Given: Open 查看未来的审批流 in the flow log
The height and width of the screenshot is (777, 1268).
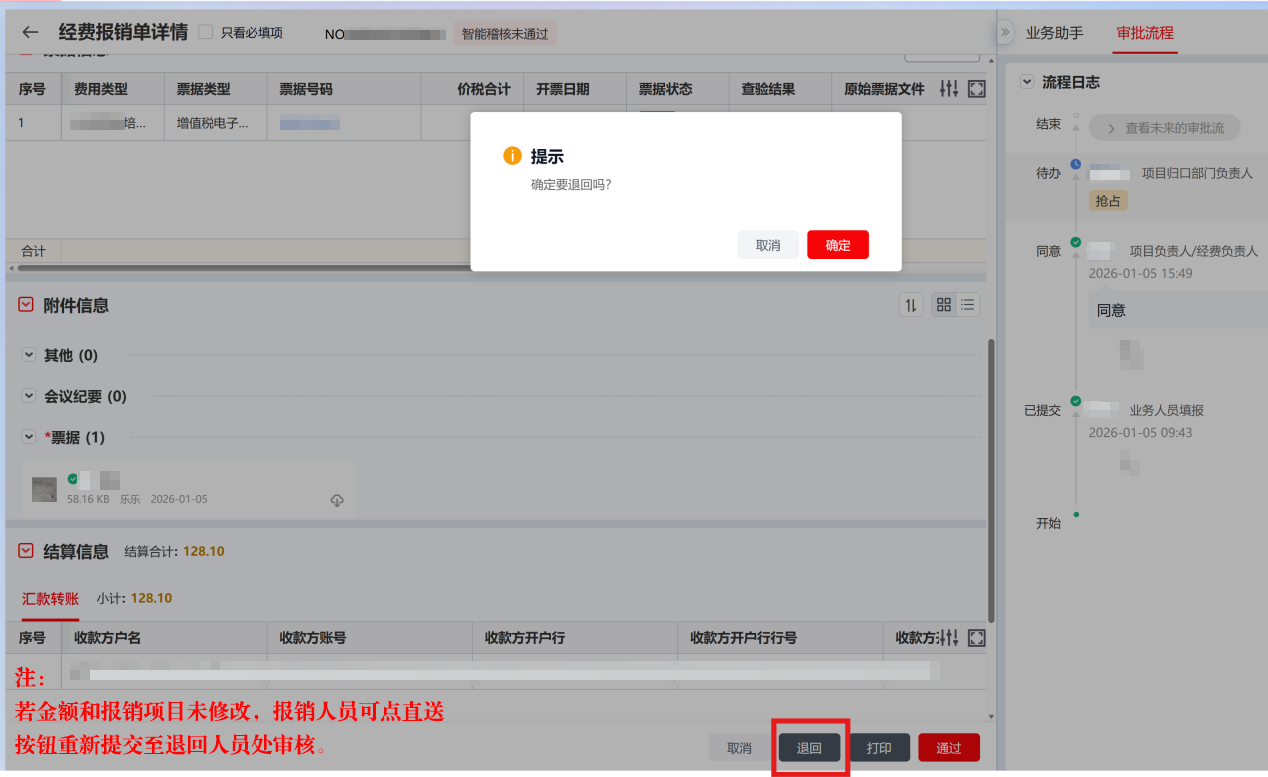Looking at the screenshot, I should [x=1165, y=127].
